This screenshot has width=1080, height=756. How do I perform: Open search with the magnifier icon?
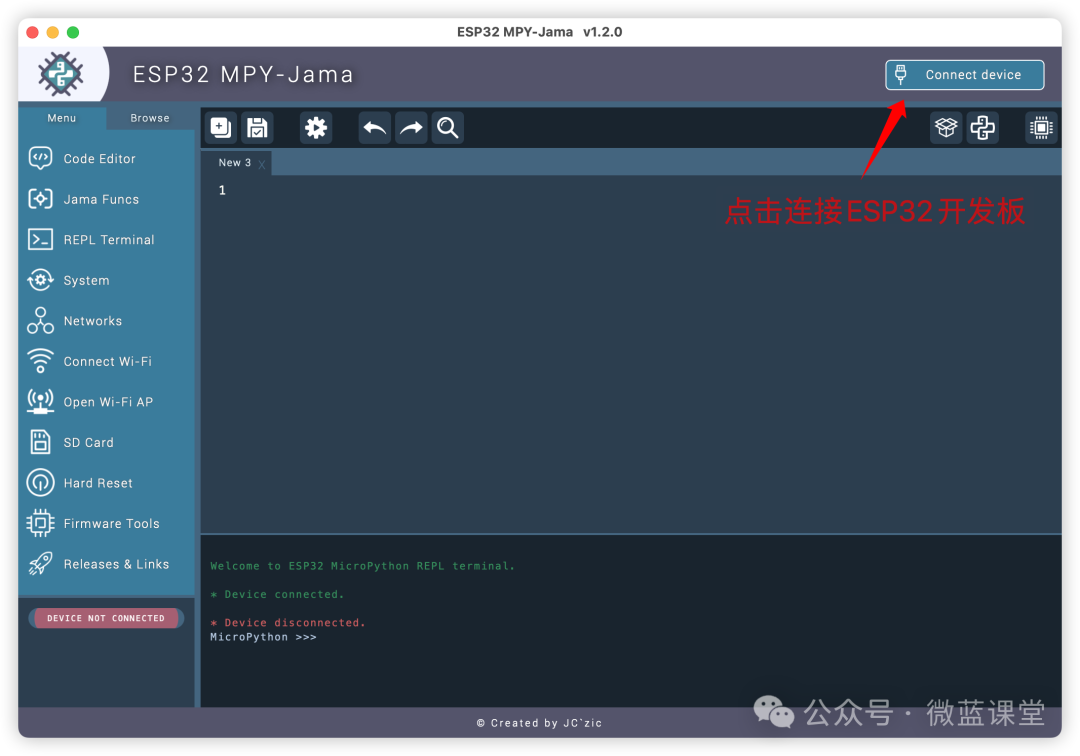pos(448,127)
